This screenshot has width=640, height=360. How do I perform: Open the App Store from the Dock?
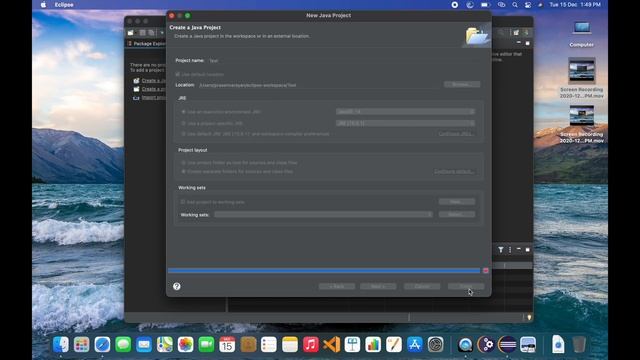(x=415, y=344)
